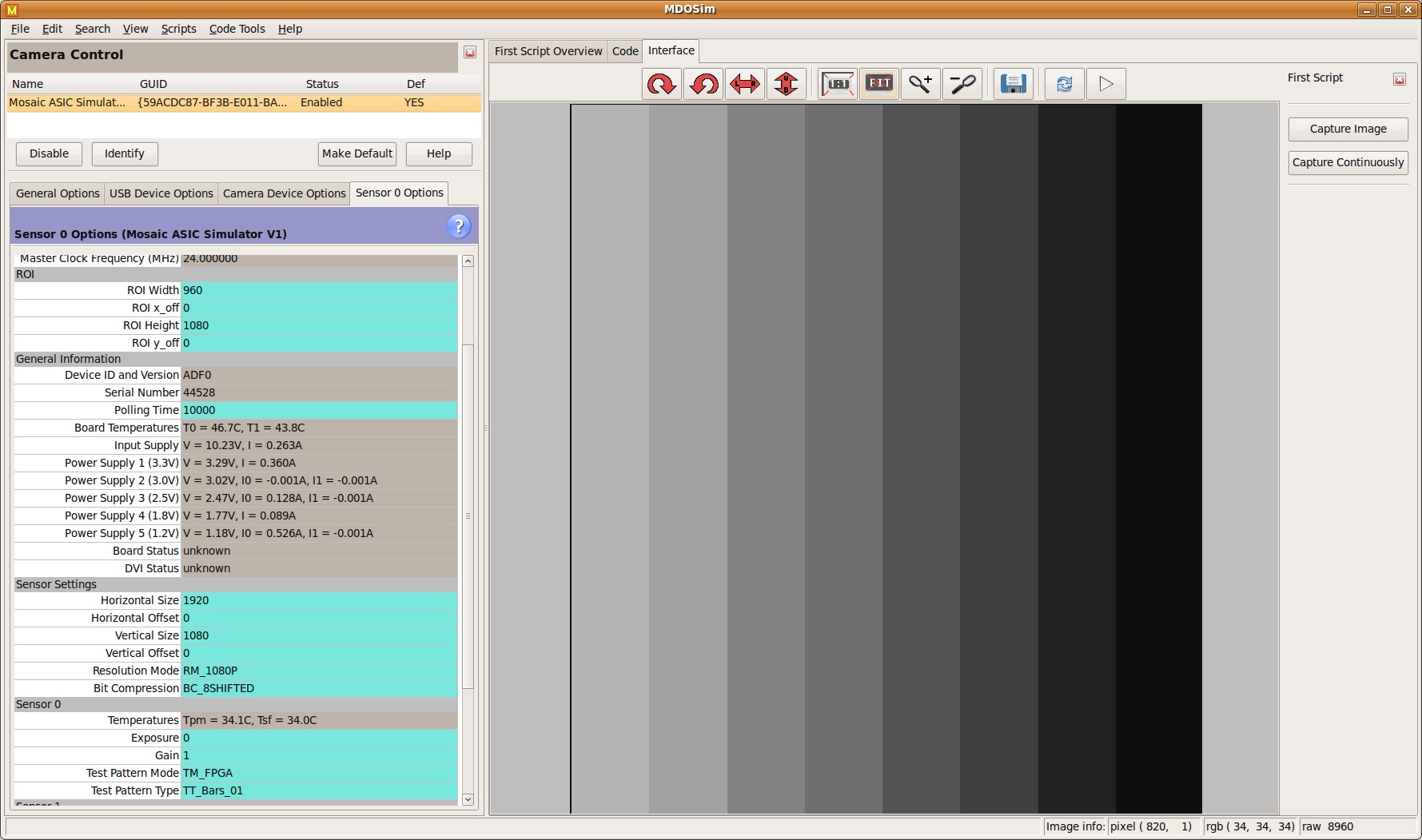Click the Serial Number value 44528
1422x840 pixels.
click(x=319, y=392)
